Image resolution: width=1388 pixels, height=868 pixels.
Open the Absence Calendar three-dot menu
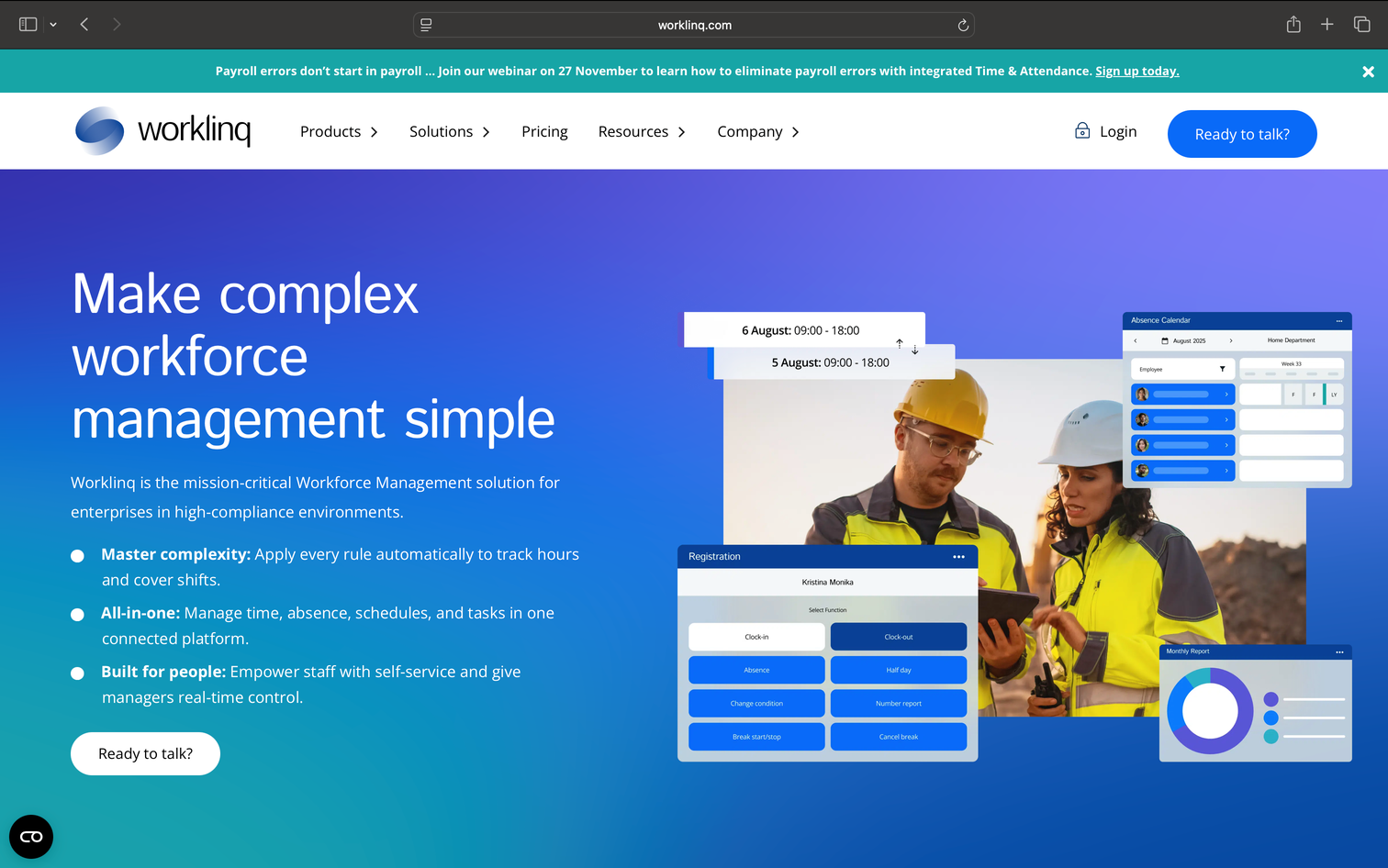[x=1339, y=321]
